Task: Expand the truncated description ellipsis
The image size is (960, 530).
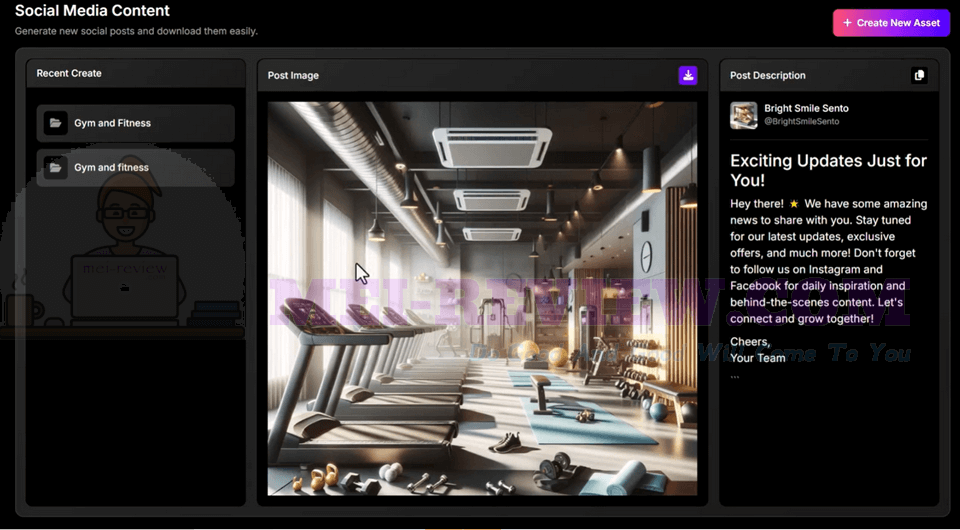Action: [x=735, y=375]
